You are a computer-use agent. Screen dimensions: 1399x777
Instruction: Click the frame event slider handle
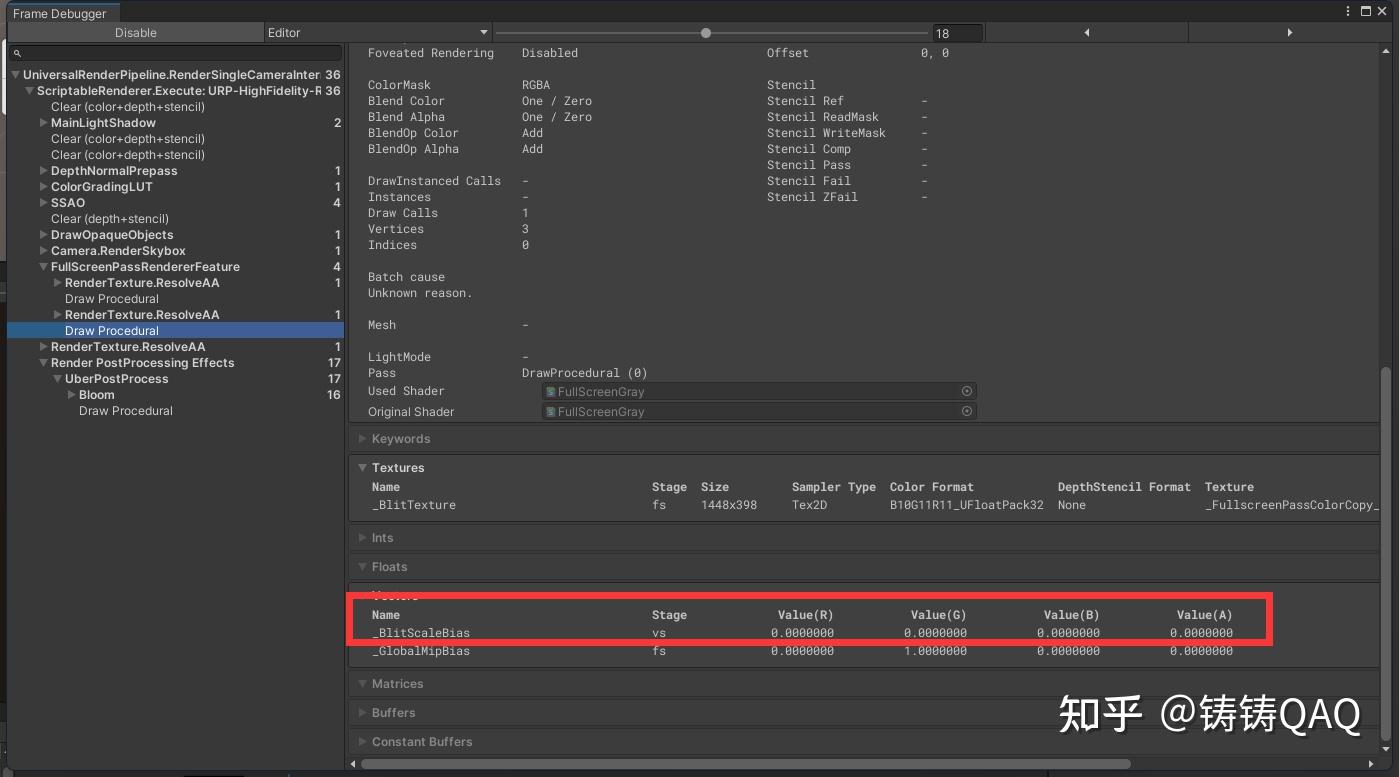(706, 33)
